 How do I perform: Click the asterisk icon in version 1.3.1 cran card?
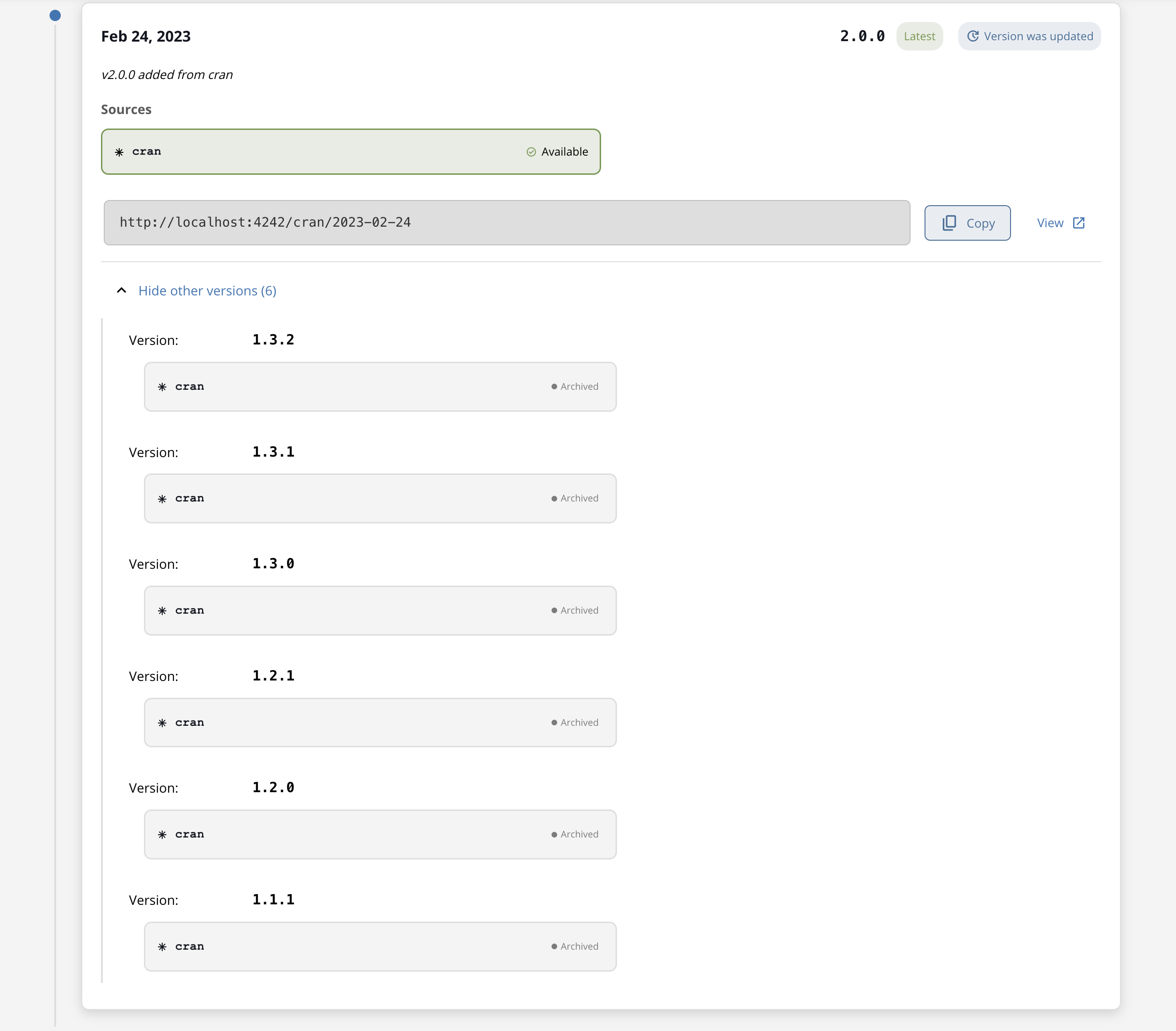click(162, 499)
